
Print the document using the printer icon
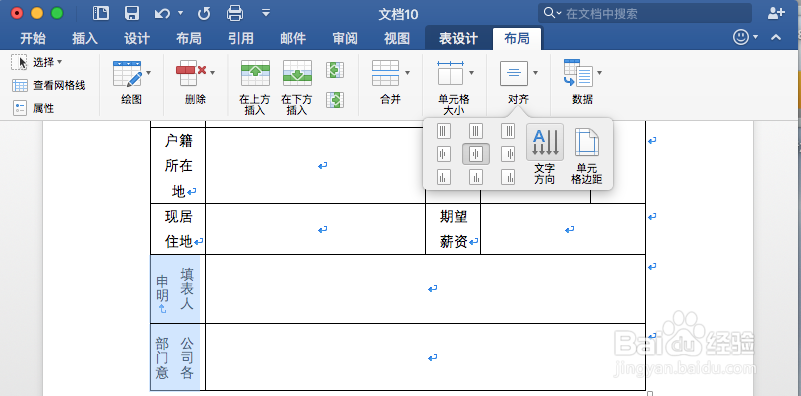[x=235, y=13]
